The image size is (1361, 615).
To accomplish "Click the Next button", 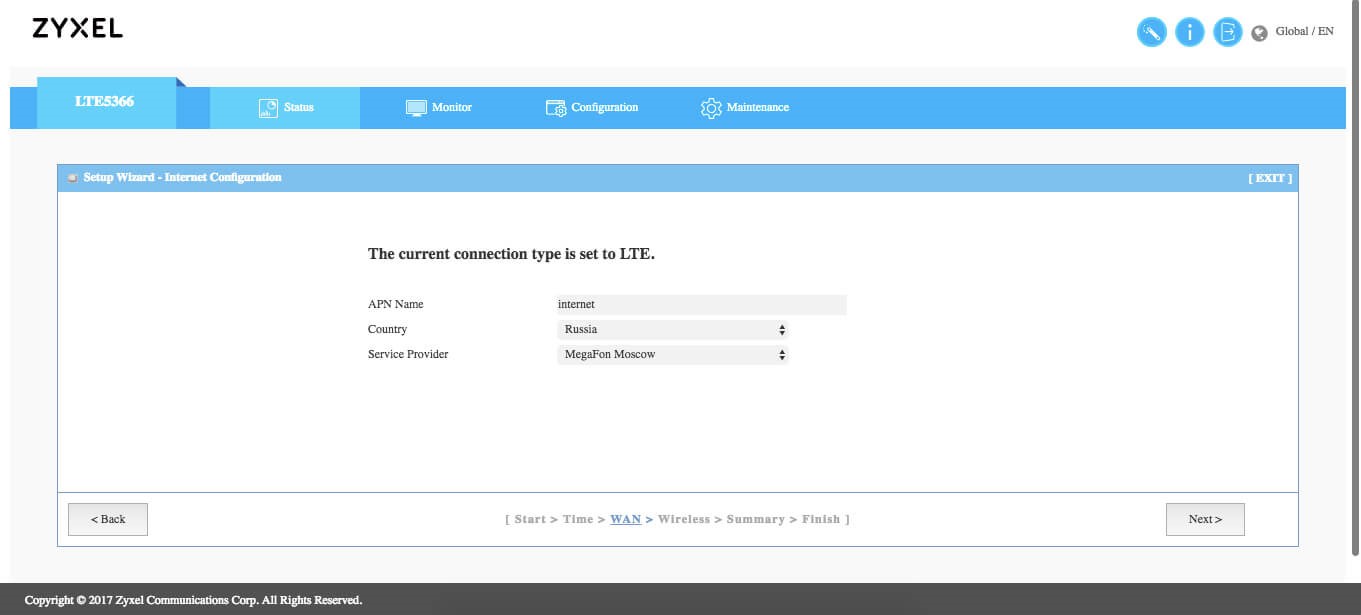I will [x=1205, y=519].
